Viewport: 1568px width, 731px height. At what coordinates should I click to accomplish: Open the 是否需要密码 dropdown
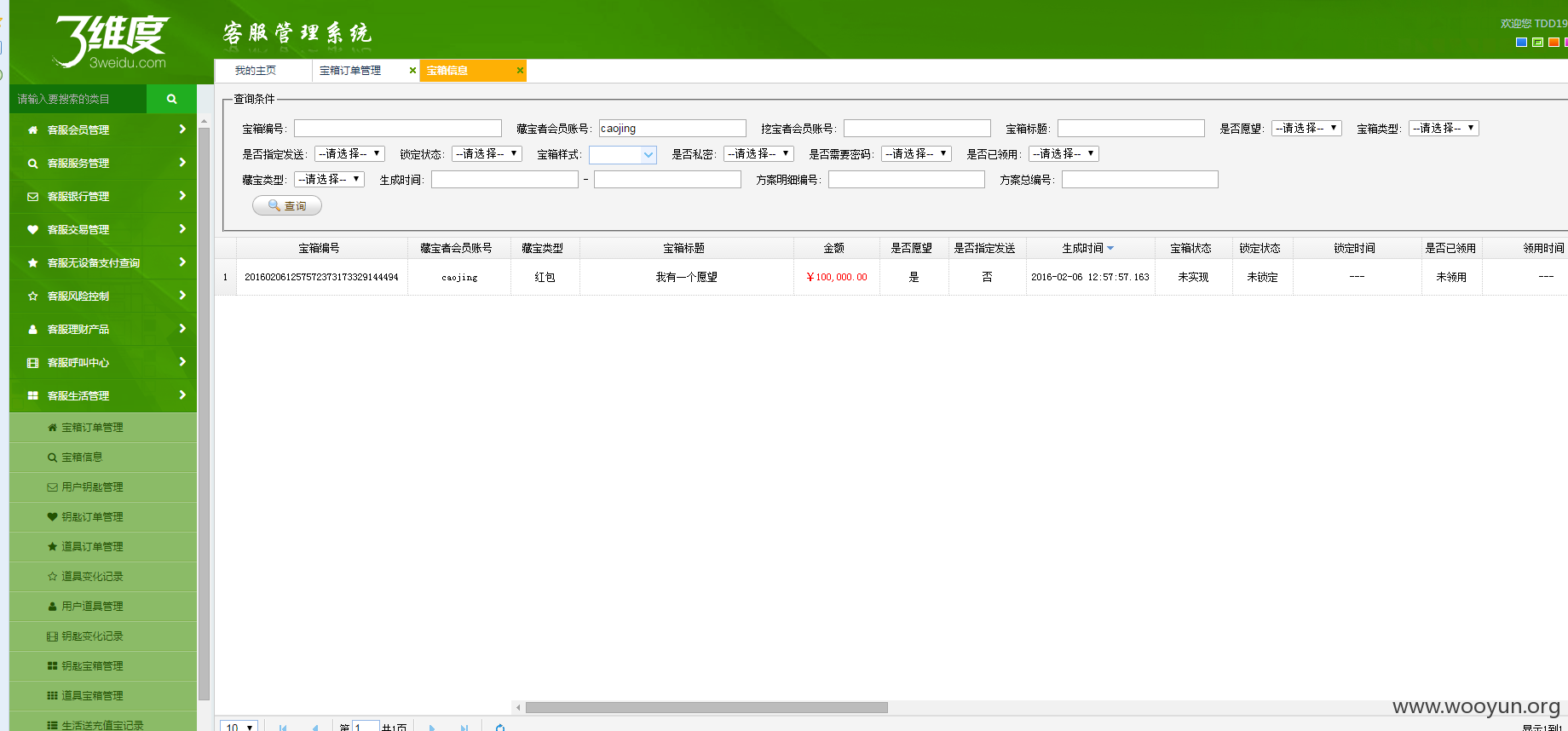(916, 153)
